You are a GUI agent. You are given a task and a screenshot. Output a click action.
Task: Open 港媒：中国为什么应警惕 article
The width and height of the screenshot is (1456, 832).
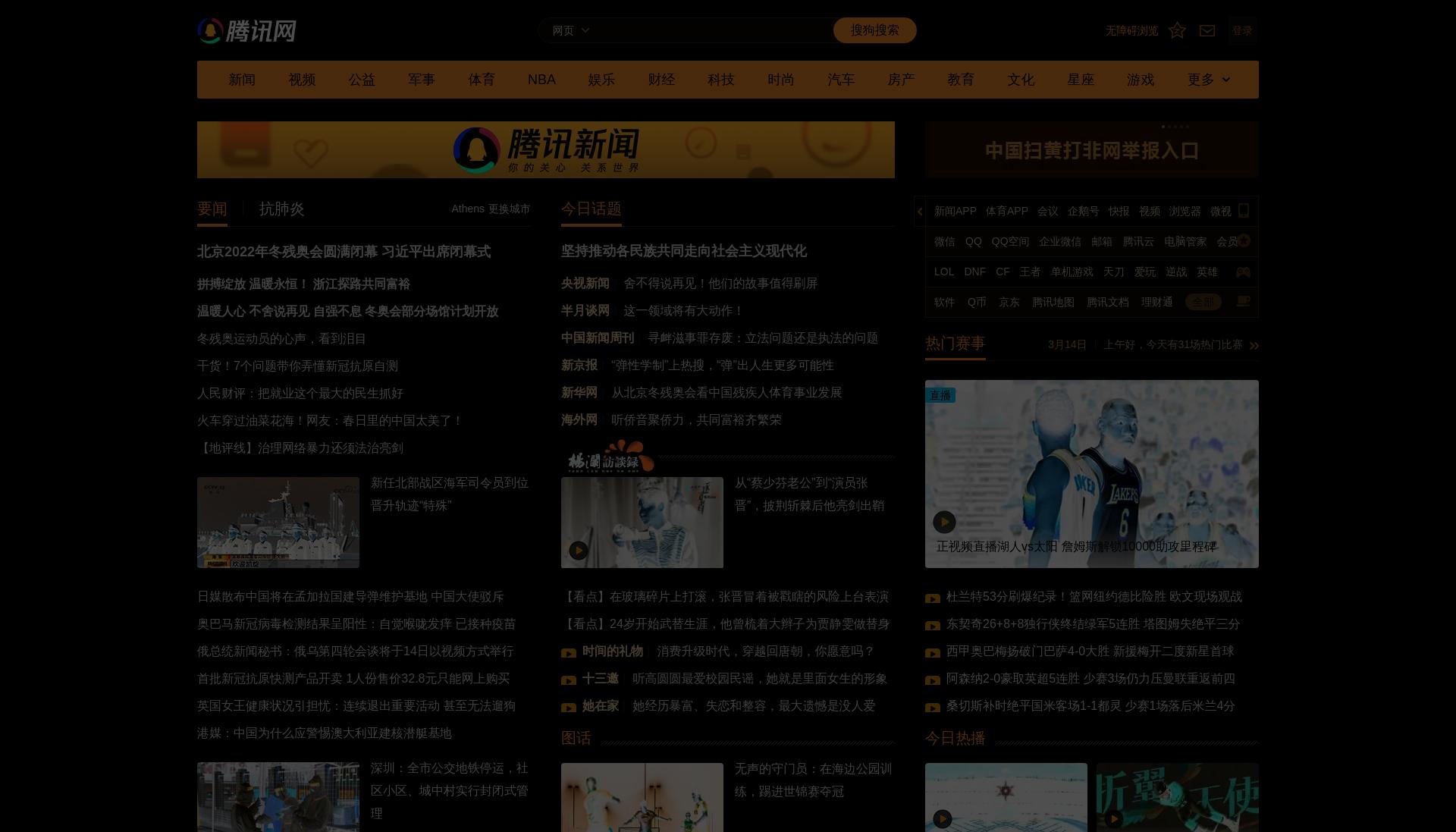[325, 733]
